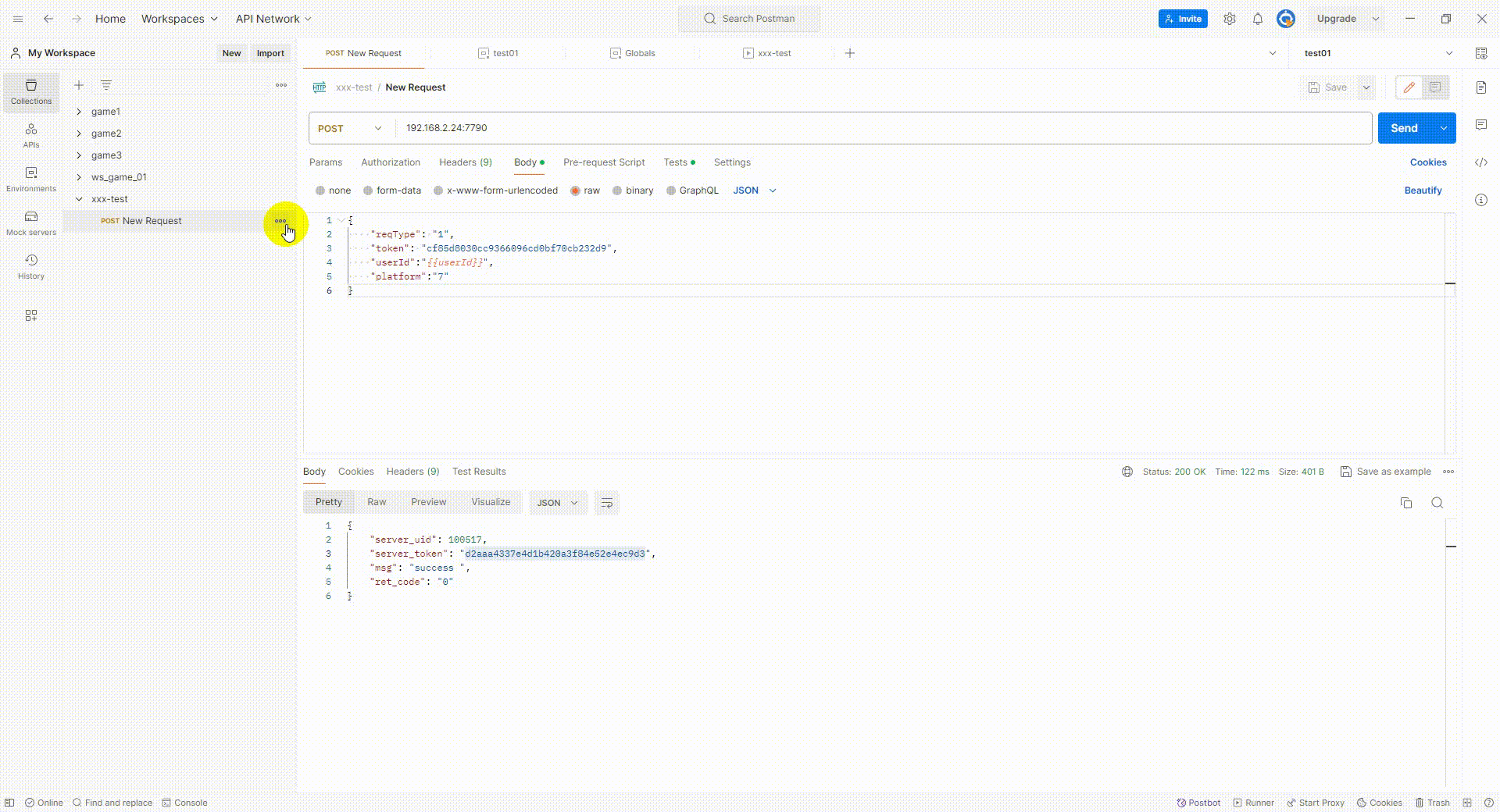Open APIs in the sidebar
The height and width of the screenshot is (812, 1500).
click(31, 136)
